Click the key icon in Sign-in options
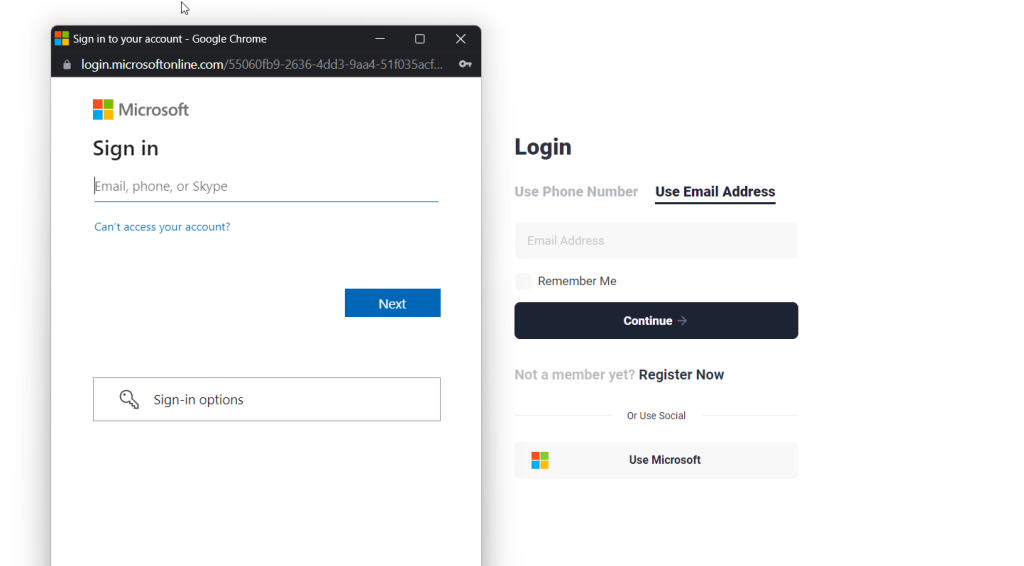Viewport: 1024px width, 566px height. (x=129, y=399)
